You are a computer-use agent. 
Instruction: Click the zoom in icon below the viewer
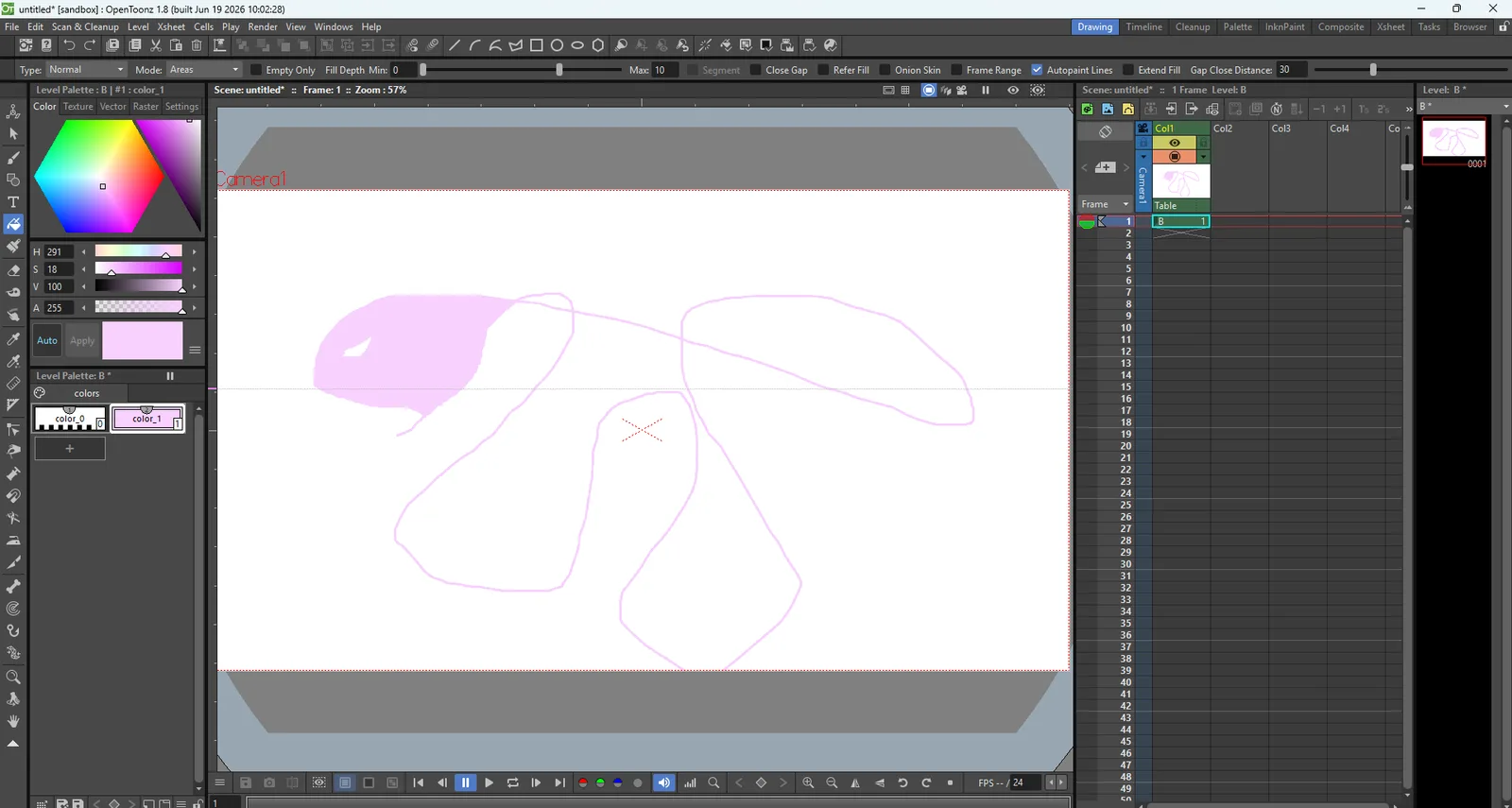click(x=808, y=782)
